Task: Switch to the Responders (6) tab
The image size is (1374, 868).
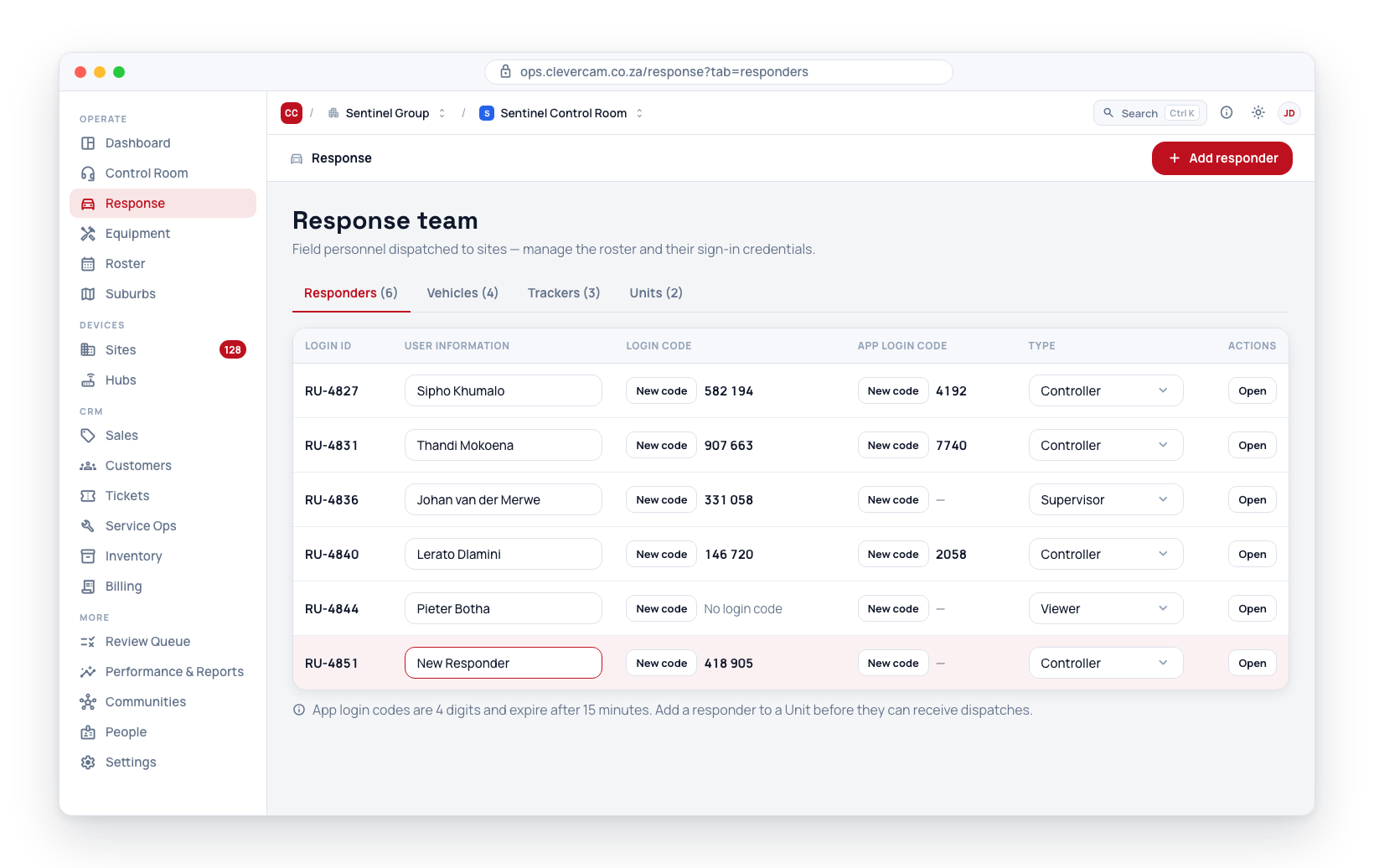Action: coord(351,293)
